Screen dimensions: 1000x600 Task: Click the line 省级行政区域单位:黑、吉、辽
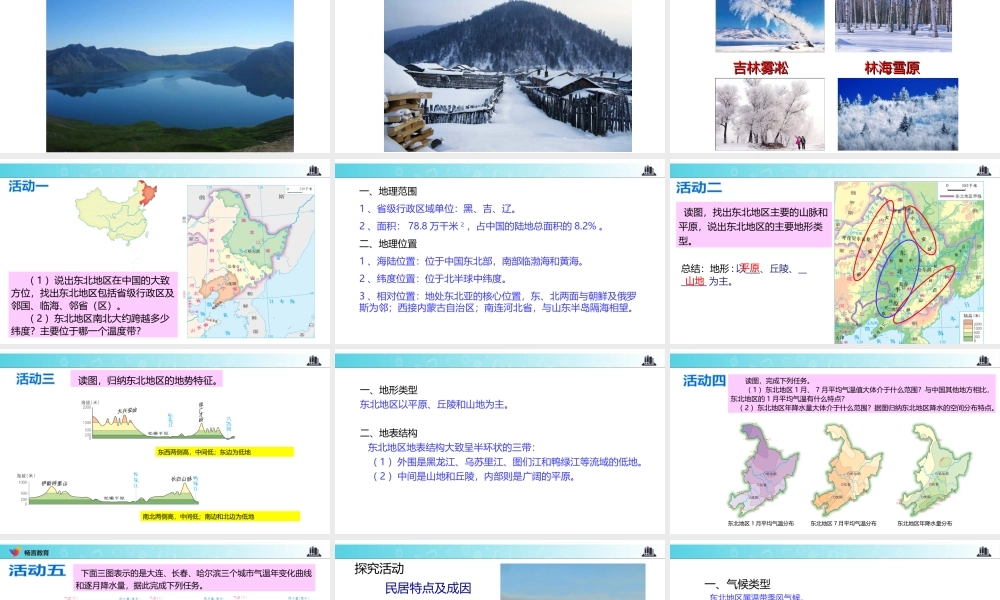click(438, 209)
